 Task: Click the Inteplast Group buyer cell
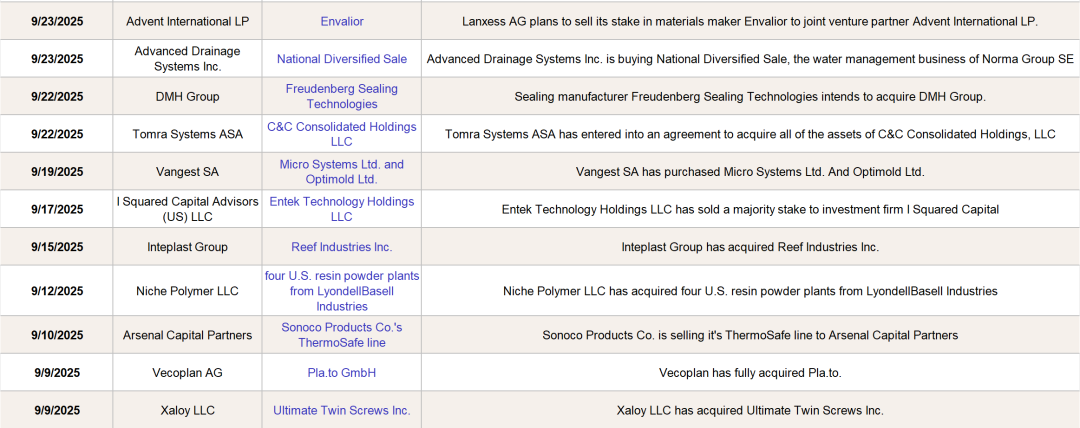pos(187,247)
